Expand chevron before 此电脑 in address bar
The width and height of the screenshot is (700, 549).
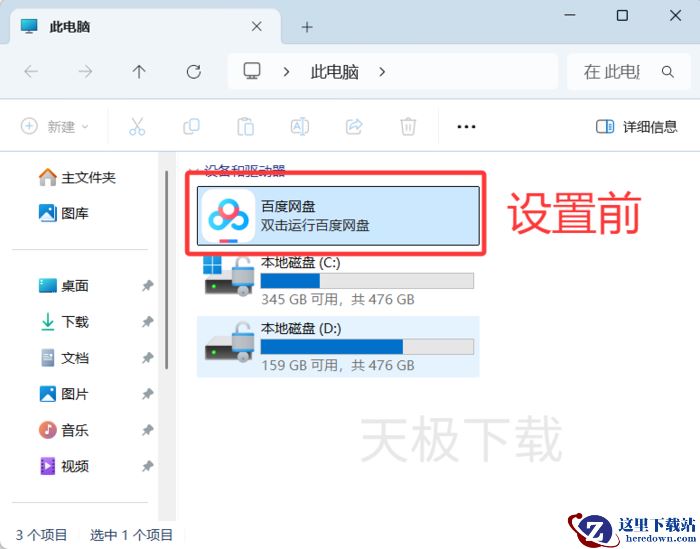(287, 72)
